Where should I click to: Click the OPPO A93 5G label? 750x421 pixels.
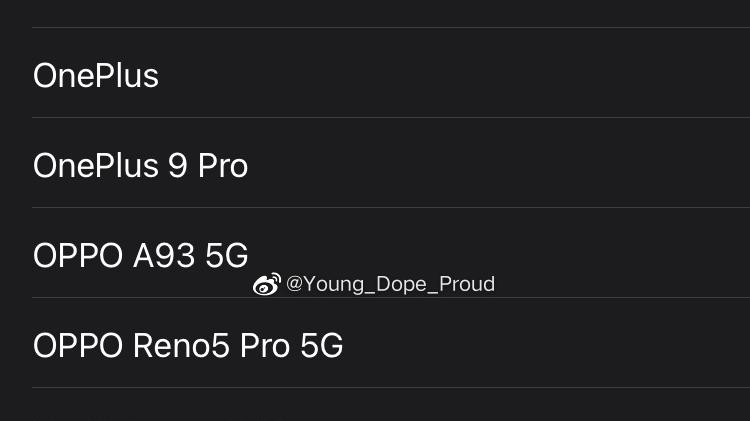pyautogui.click(x=140, y=256)
